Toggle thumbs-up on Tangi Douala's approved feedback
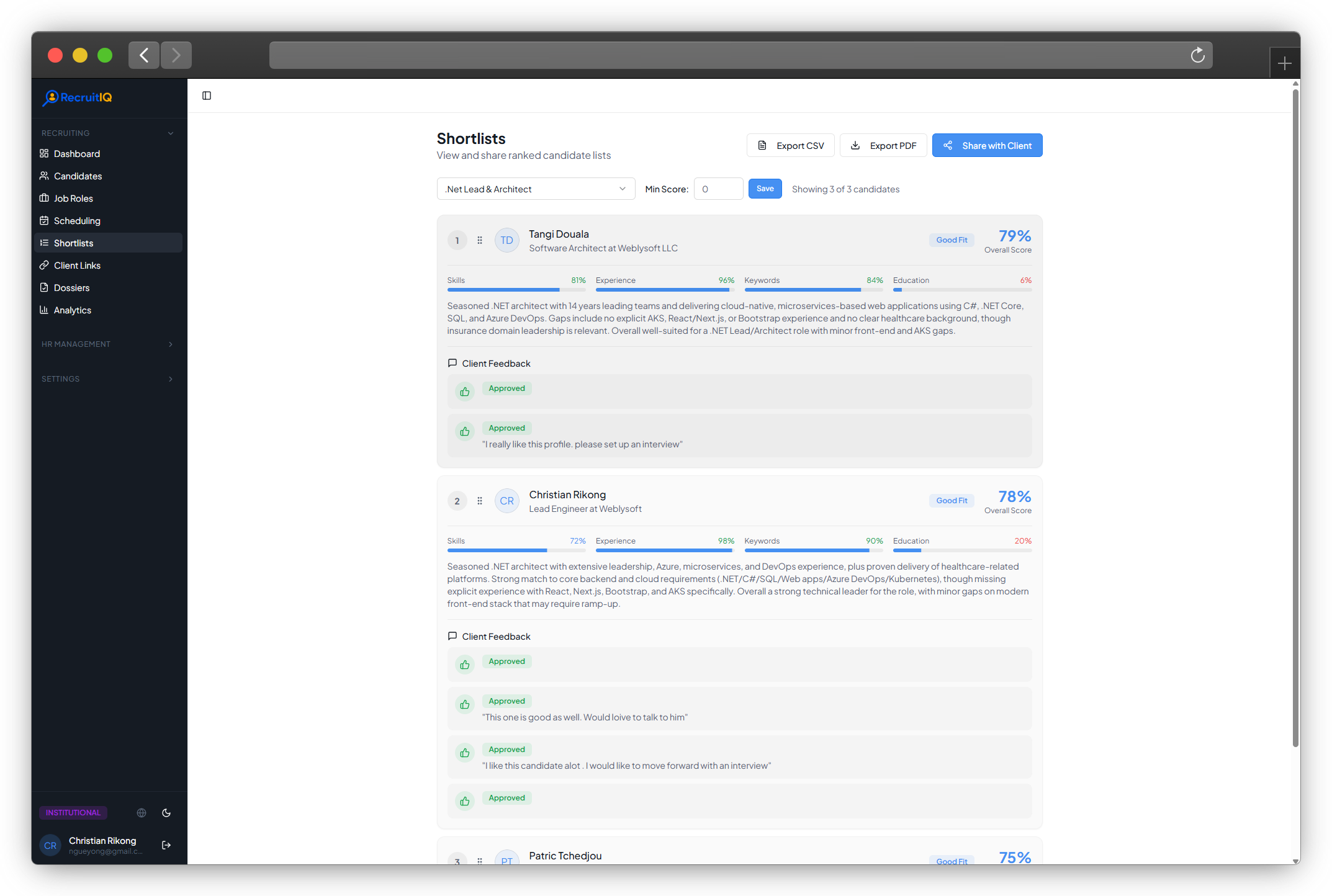Viewport: 1332px width, 896px height. pos(464,392)
